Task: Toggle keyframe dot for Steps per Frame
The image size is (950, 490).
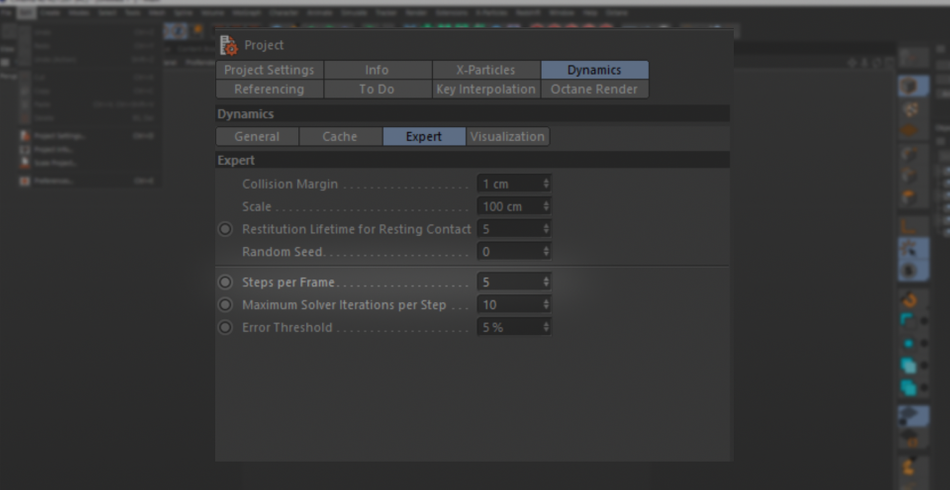Action: (225, 282)
